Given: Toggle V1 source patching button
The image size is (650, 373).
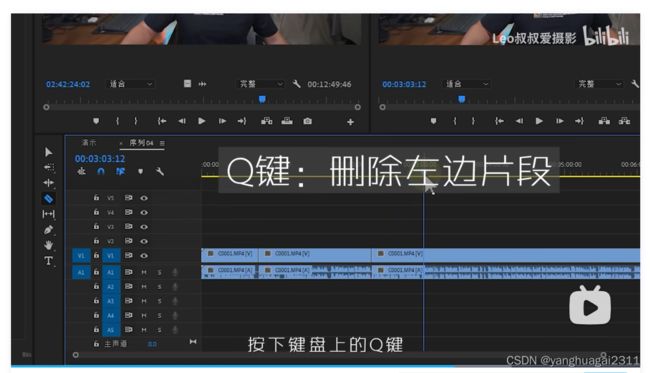Looking at the screenshot, I should click(x=81, y=256).
